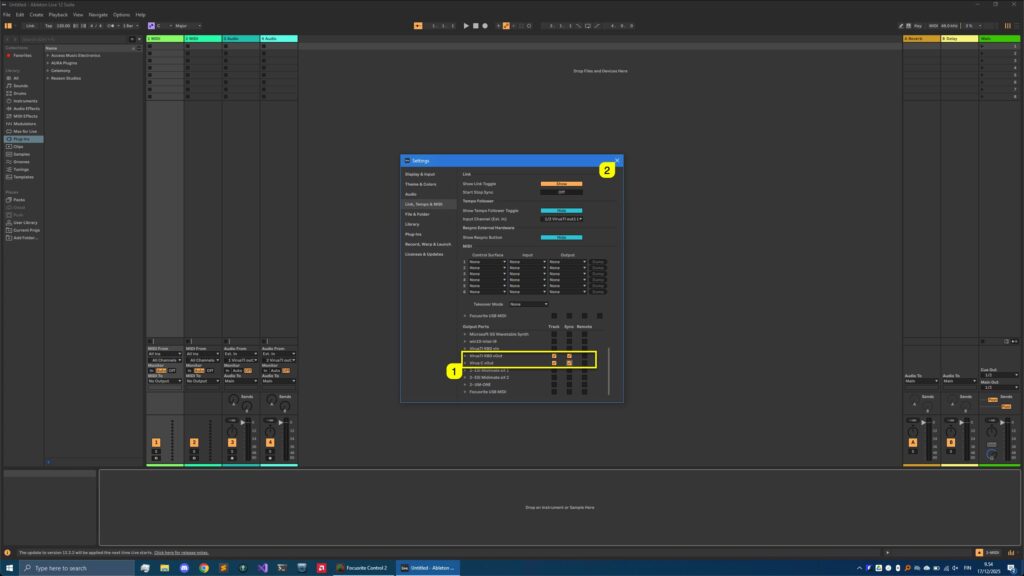Enable Sync for VirusTI KB3 vOut
Image resolution: width=1024 pixels, height=576 pixels.
568,356
